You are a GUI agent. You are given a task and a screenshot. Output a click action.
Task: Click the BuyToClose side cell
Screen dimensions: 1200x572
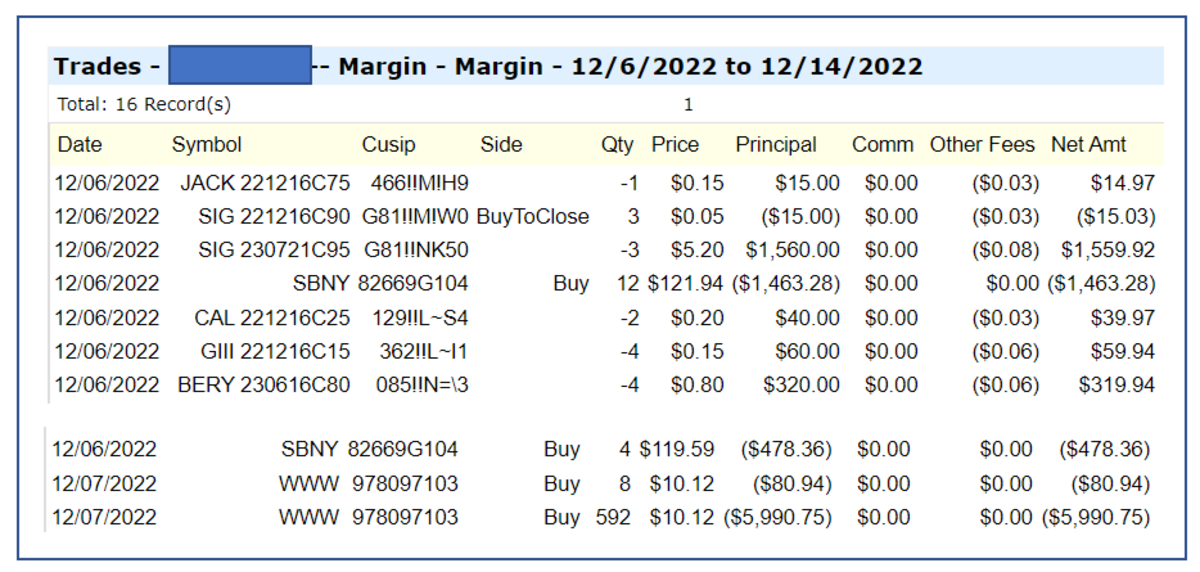532,217
